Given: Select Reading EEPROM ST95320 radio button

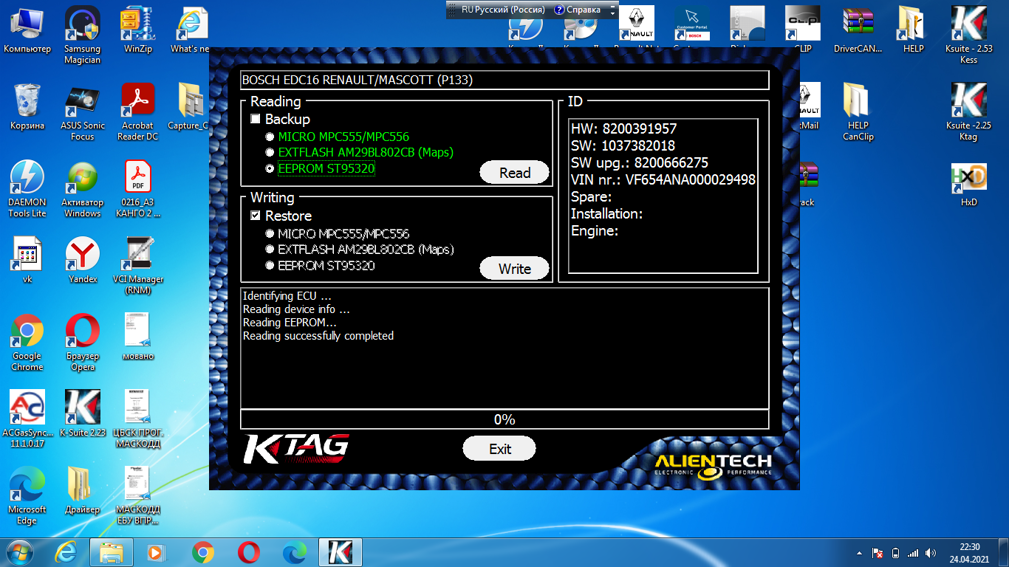Looking at the screenshot, I should click(270, 169).
